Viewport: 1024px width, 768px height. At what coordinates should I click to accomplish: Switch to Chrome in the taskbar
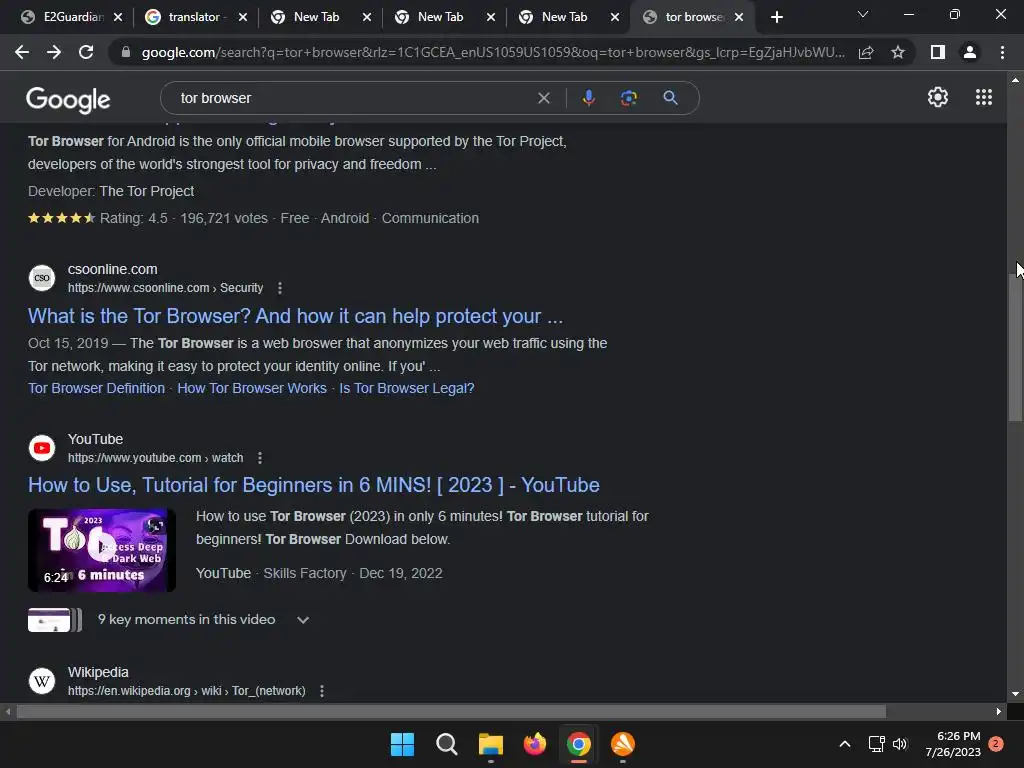(579, 744)
